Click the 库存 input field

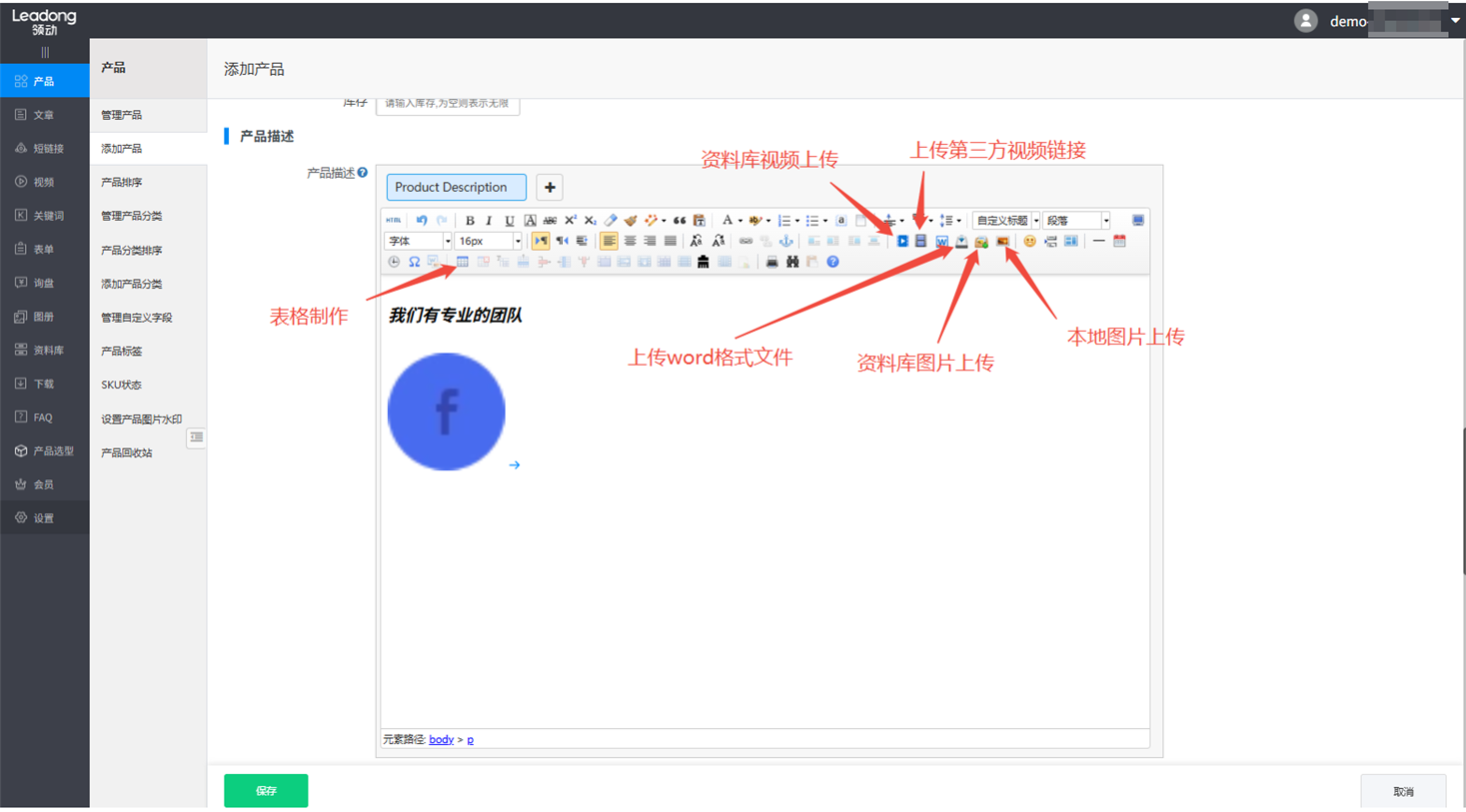(x=448, y=104)
